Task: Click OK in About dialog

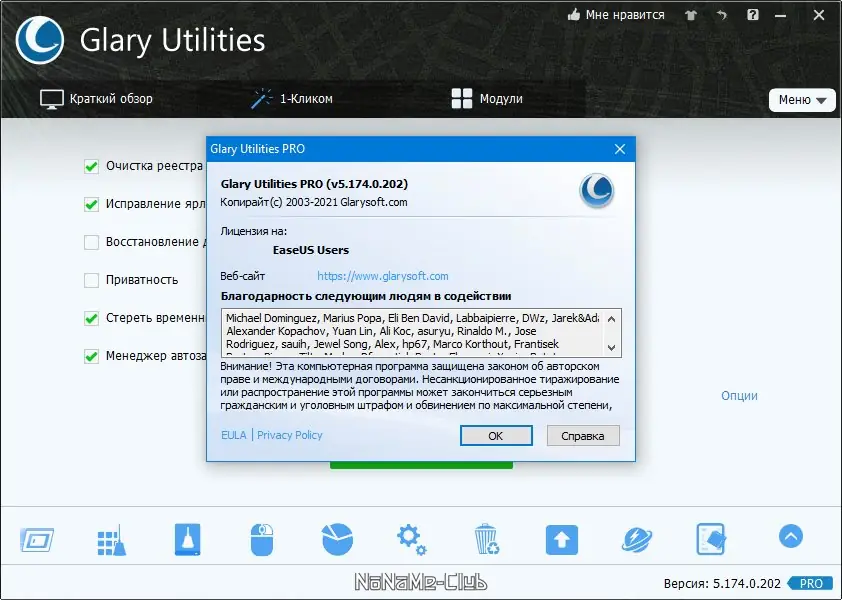Action: 496,436
